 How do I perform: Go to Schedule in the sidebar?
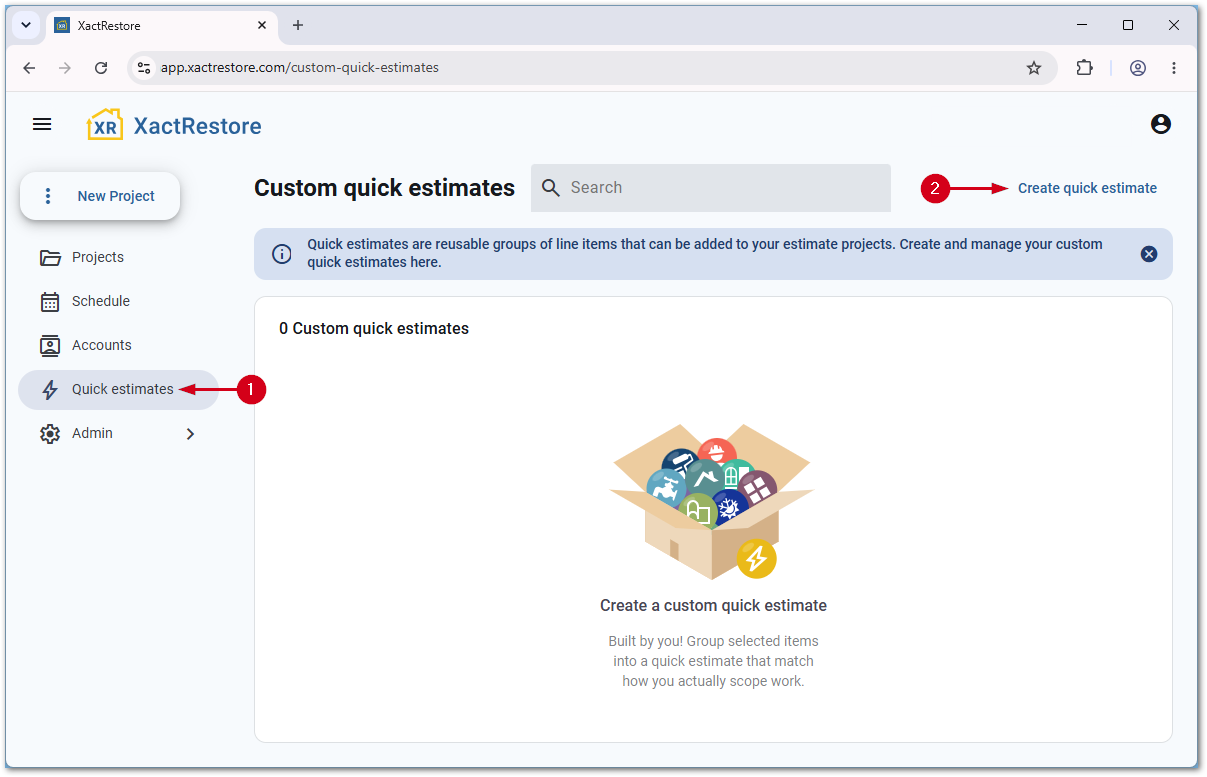point(118,301)
